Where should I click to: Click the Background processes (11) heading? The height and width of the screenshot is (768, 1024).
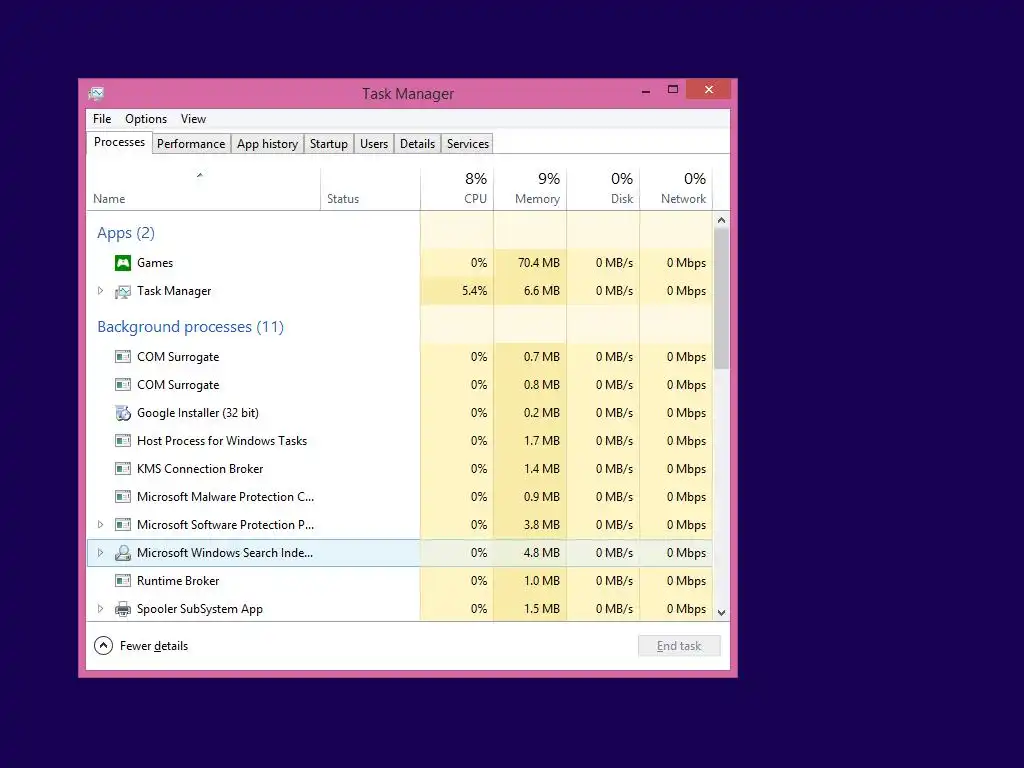coord(191,327)
